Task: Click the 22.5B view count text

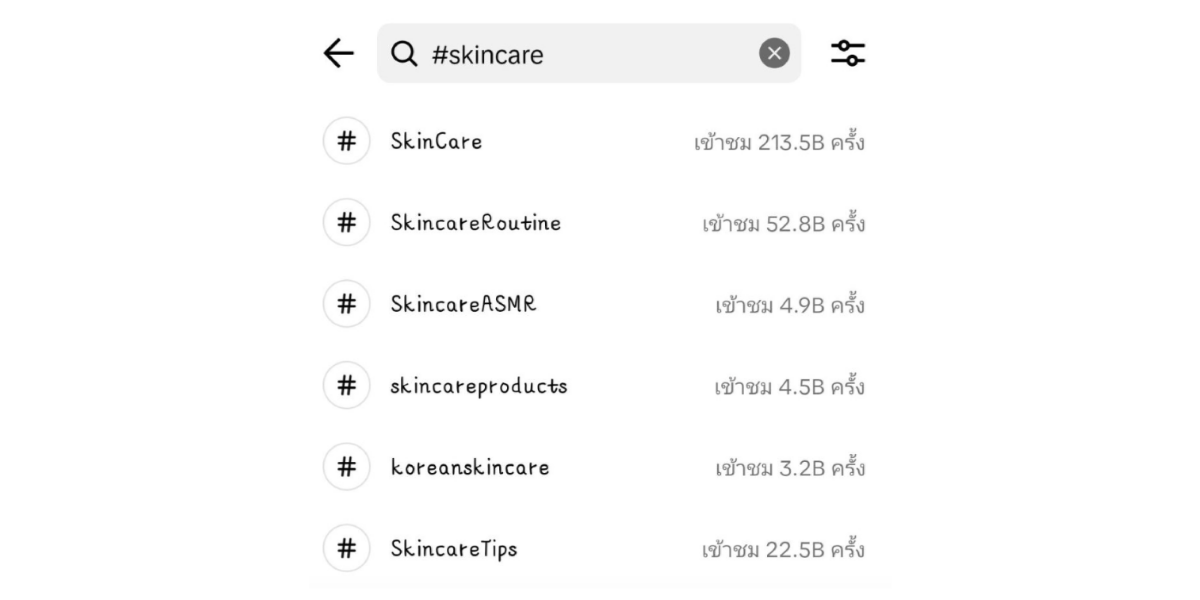Action: [x=783, y=550]
